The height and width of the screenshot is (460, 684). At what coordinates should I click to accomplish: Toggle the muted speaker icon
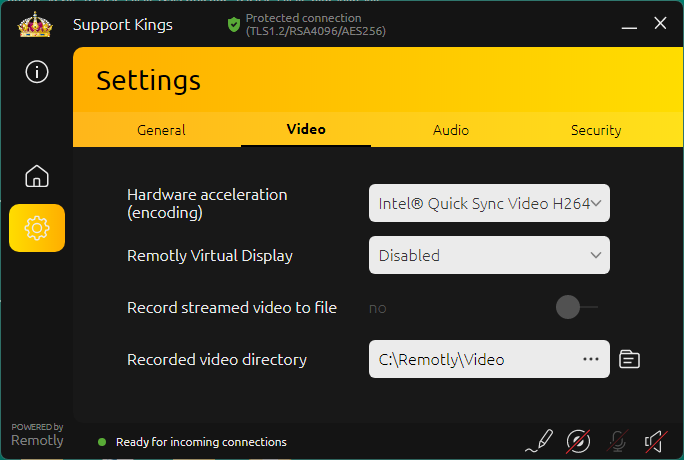tap(655, 440)
